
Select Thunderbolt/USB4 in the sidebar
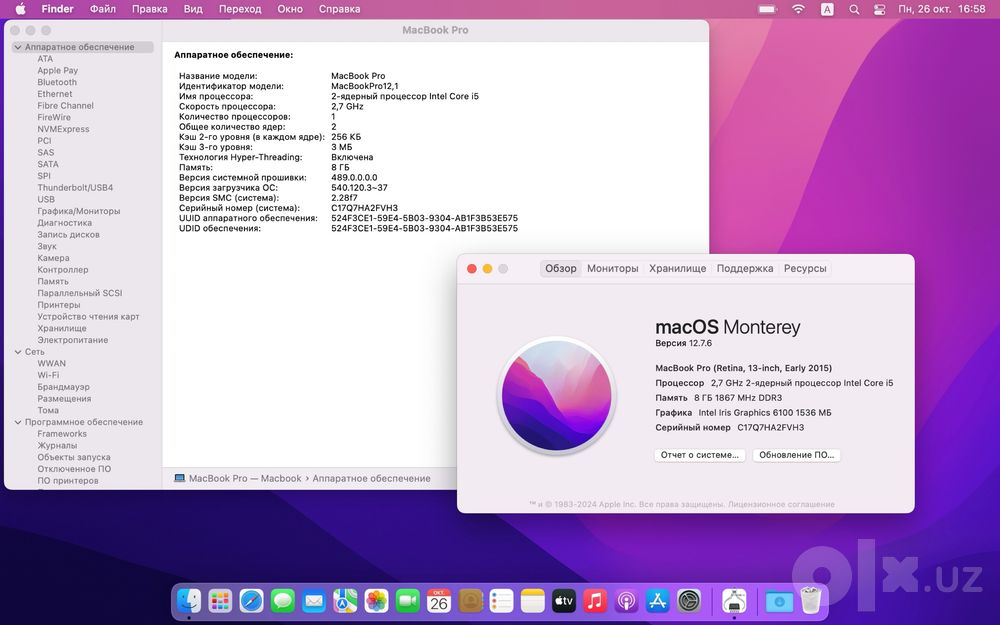[75, 188]
